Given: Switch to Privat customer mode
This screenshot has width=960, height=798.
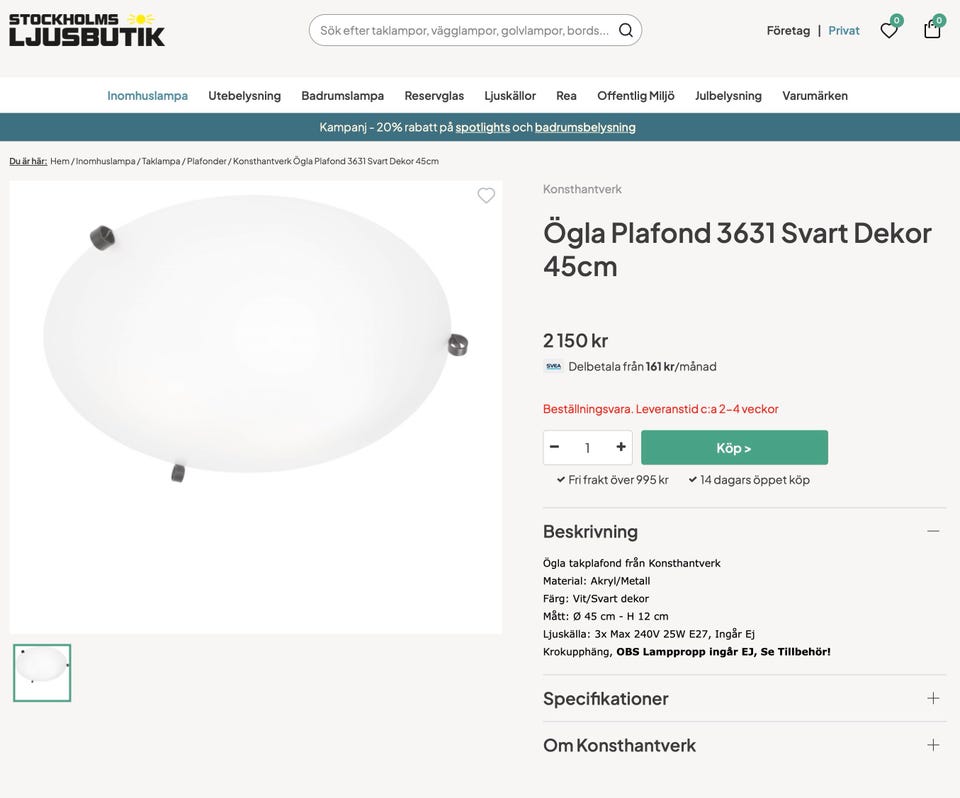Looking at the screenshot, I should [x=844, y=30].
